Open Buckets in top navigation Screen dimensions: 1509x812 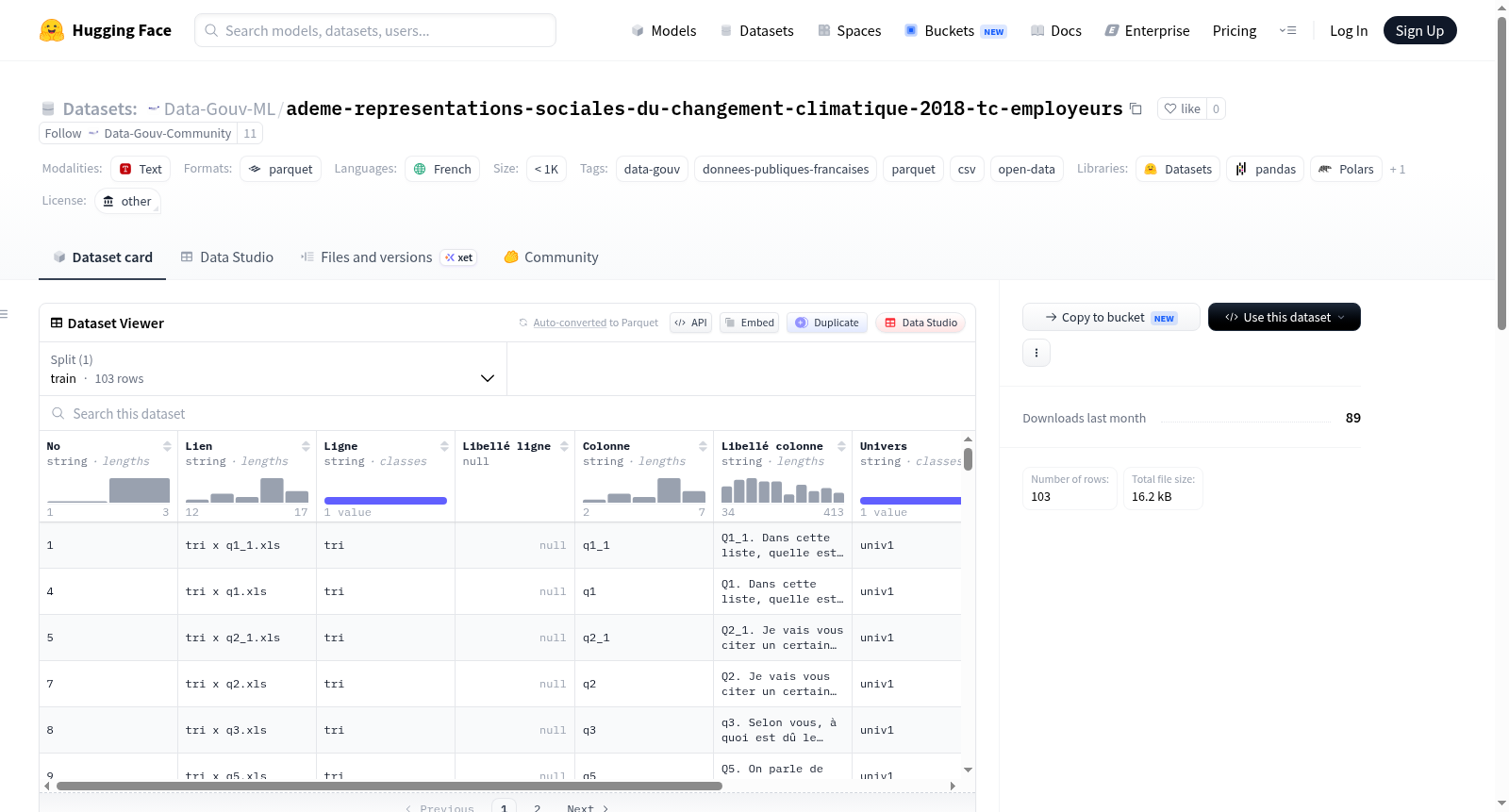(x=955, y=30)
